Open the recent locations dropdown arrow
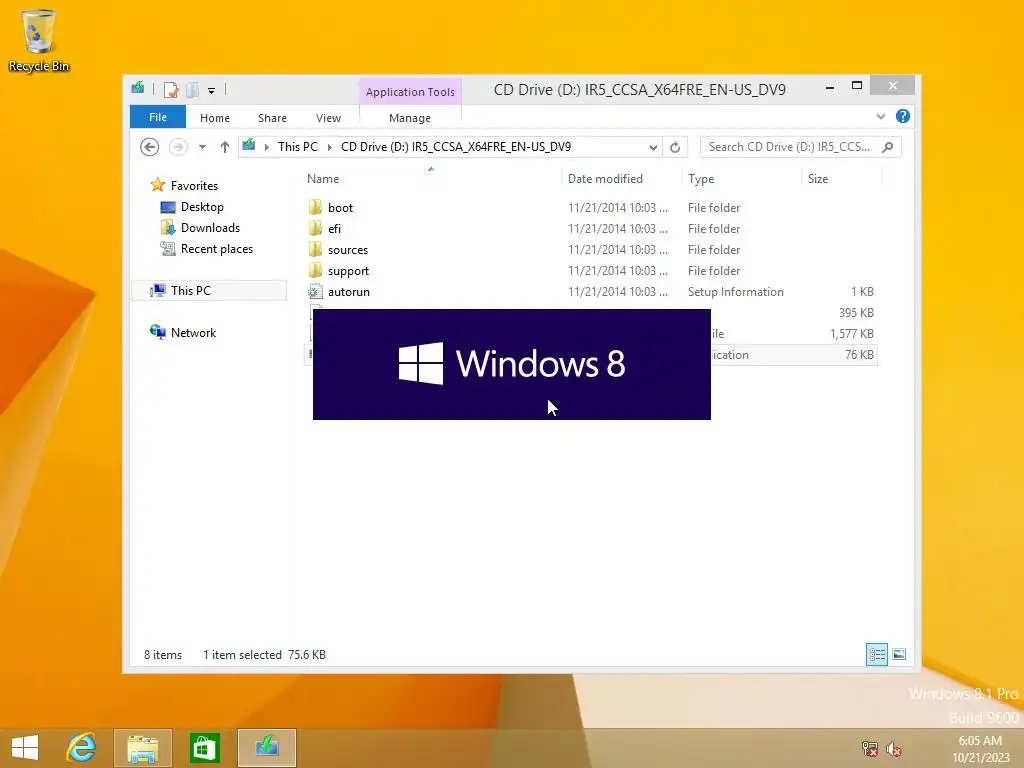Viewport: 1024px width, 768px height. click(202, 147)
